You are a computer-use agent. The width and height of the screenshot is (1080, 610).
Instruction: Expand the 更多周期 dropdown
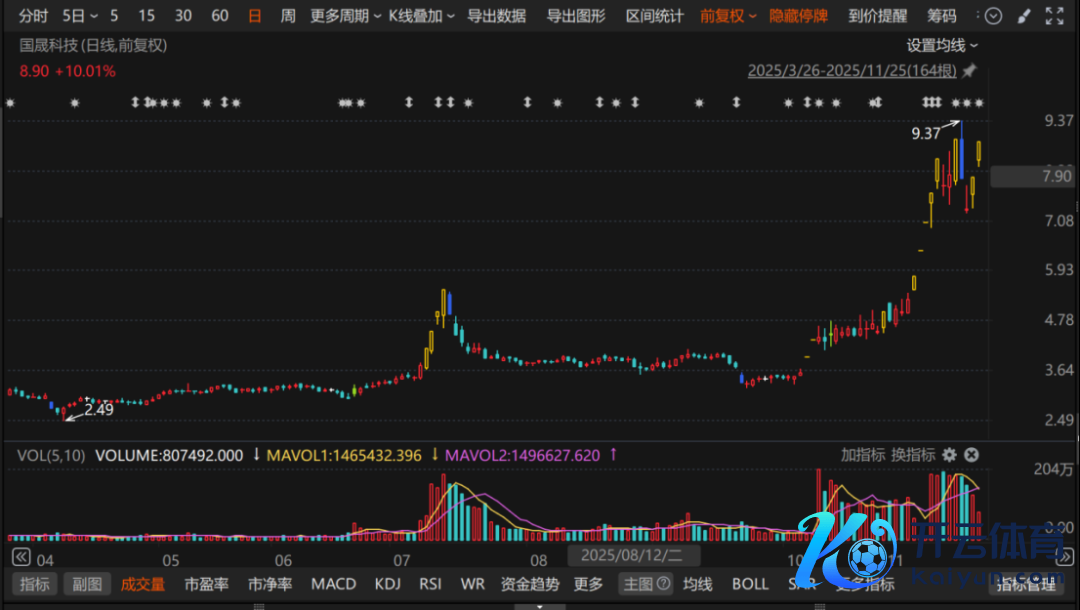pyautogui.click(x=346, y=16)
